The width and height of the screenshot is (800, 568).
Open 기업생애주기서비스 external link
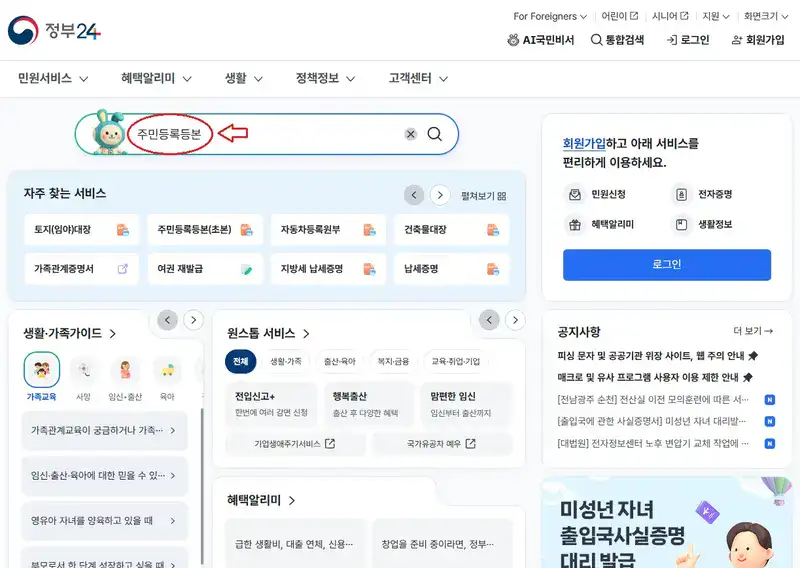[295, 444]
